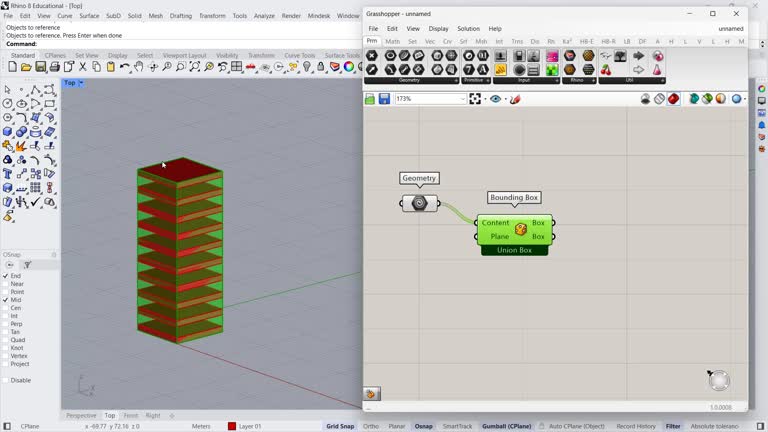This screenshot has height=432, width=768.
Task: Select the Pan view hand icon
Action: pyautogui.click(x=139, y=67)
